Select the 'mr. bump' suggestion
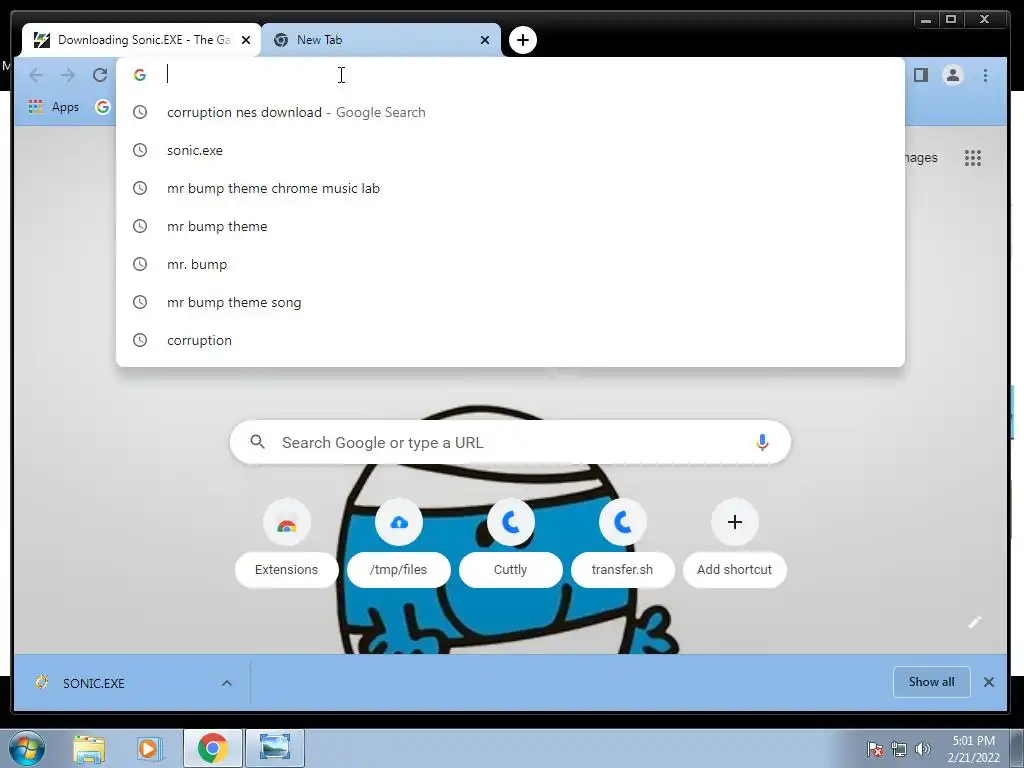 pyautogui.click(x=510, y=264)
